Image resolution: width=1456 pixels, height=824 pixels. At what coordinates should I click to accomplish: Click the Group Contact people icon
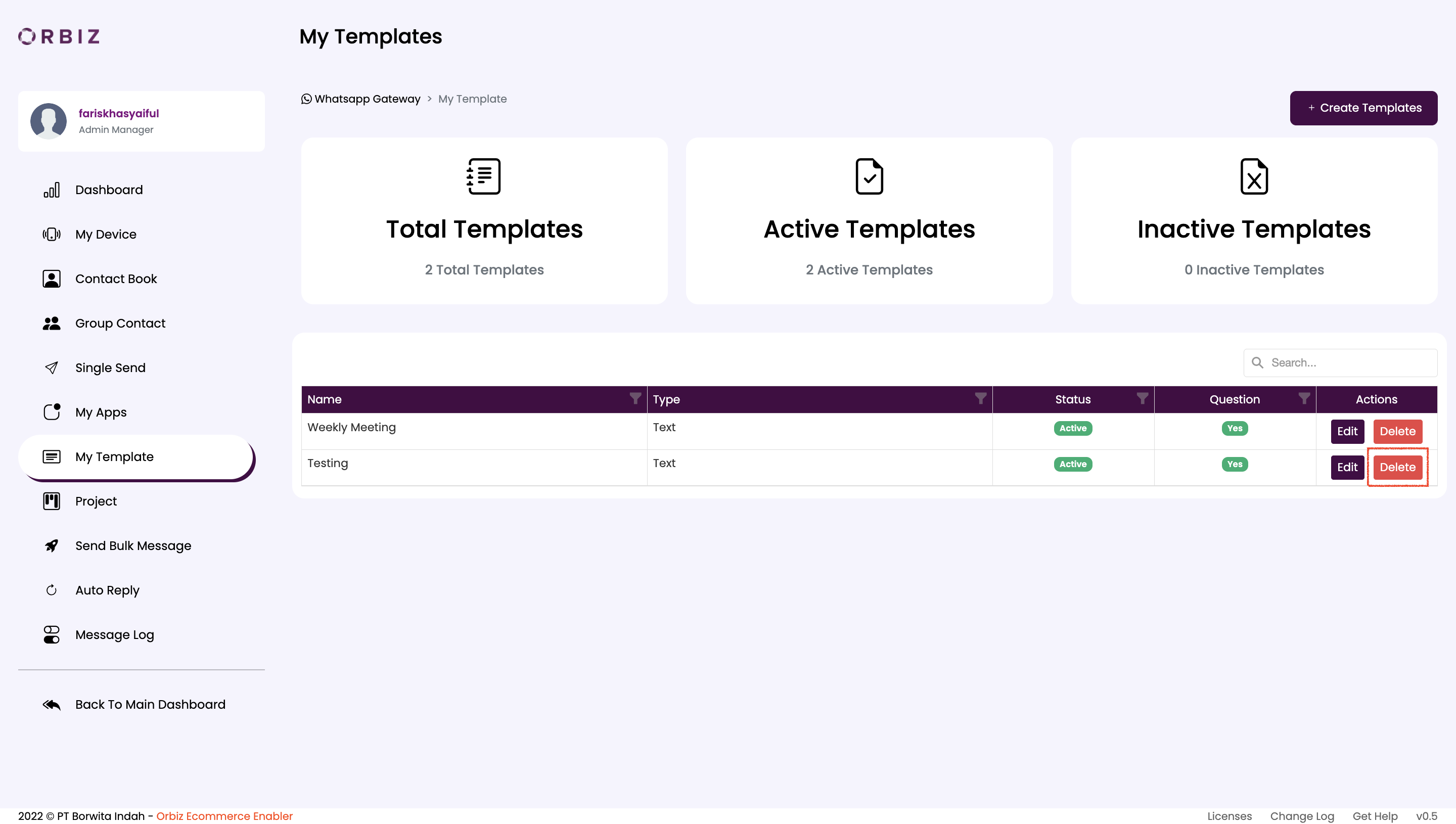click(52, 323)
